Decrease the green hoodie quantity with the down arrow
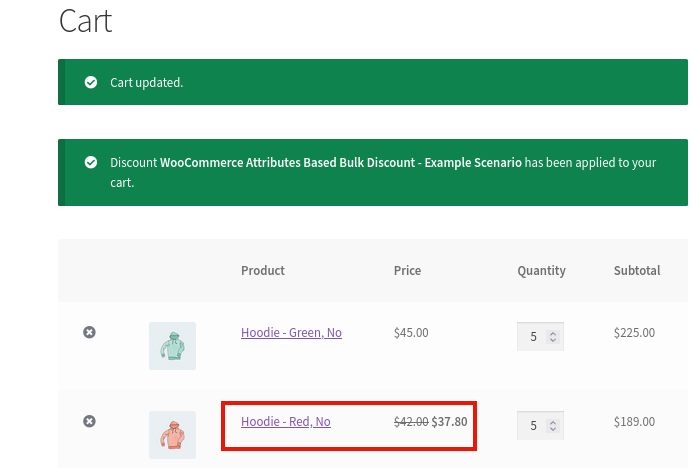Screen dimensions: 697x468 tap(555, 342)
